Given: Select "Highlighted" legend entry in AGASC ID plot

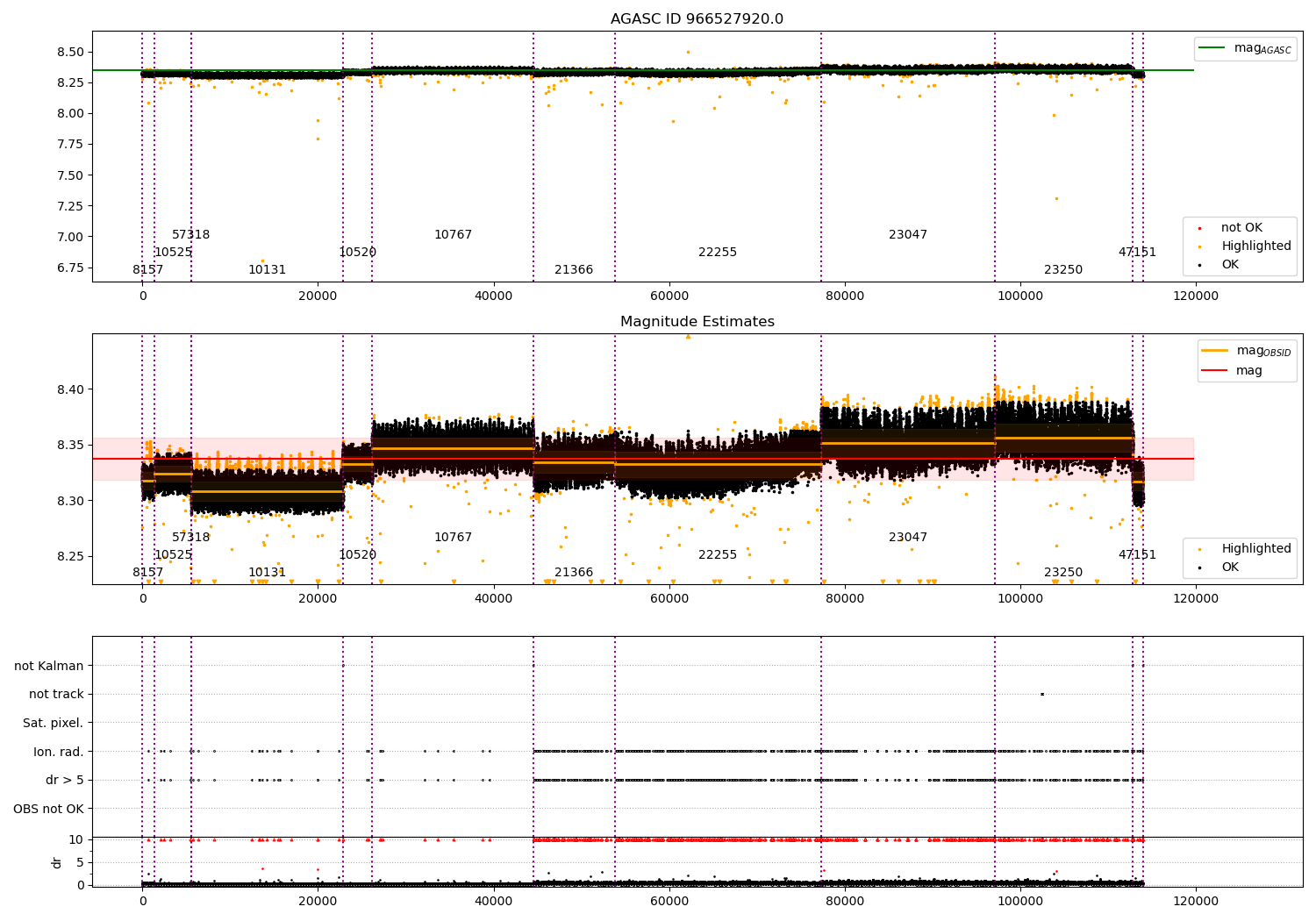Looking at the screenshot, I should 1256,246.
